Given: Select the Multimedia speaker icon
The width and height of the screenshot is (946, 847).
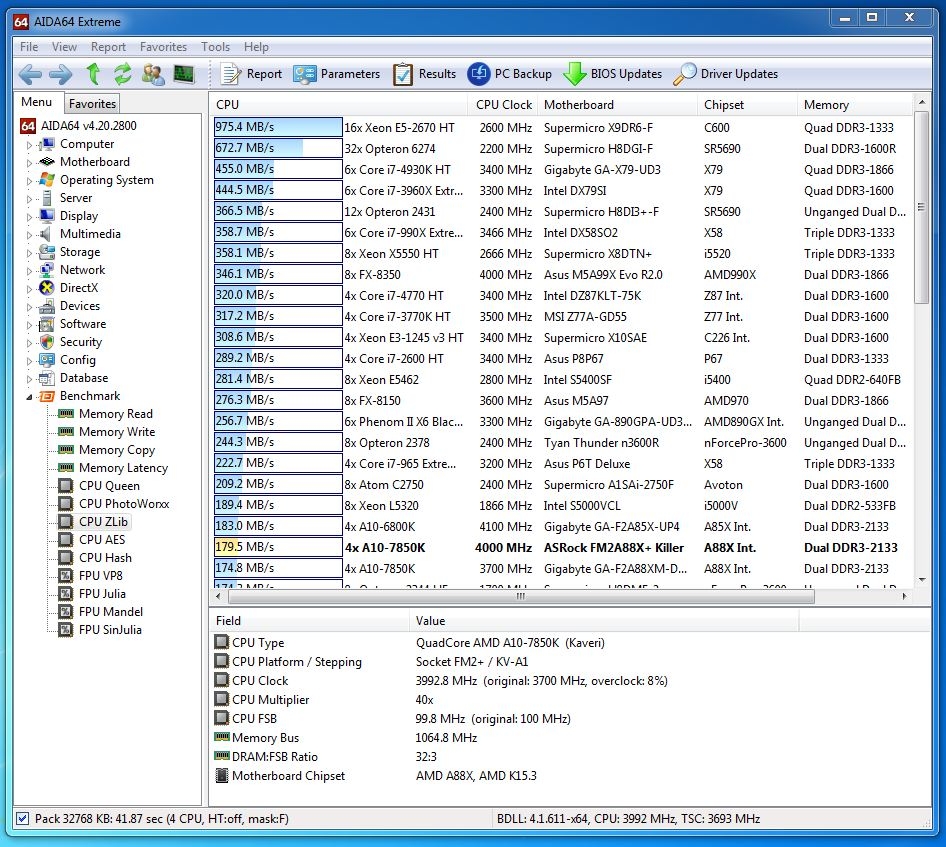Looking at the screenshot, I should point(46,234).
